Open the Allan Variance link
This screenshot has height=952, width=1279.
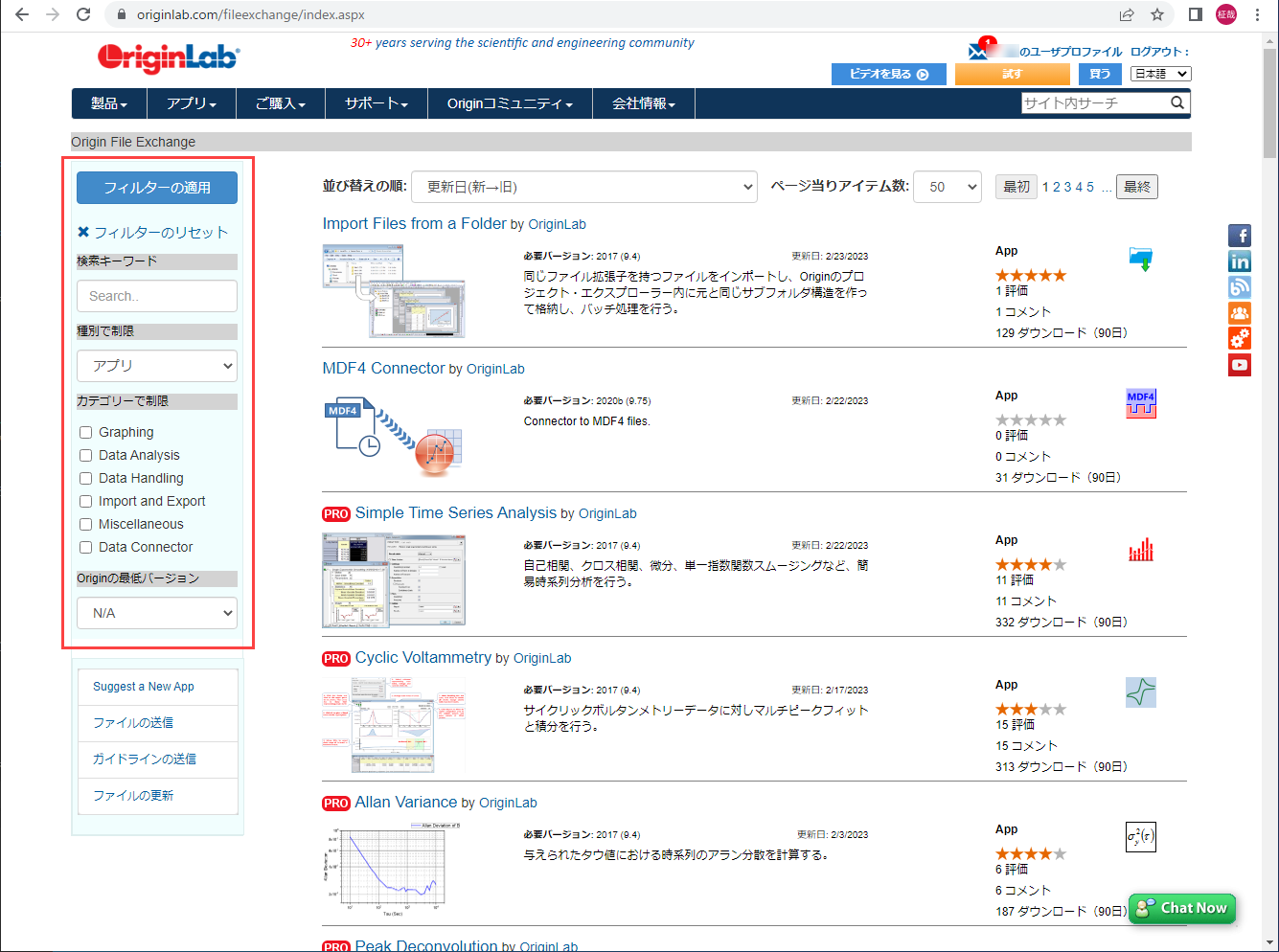point(406,802)
